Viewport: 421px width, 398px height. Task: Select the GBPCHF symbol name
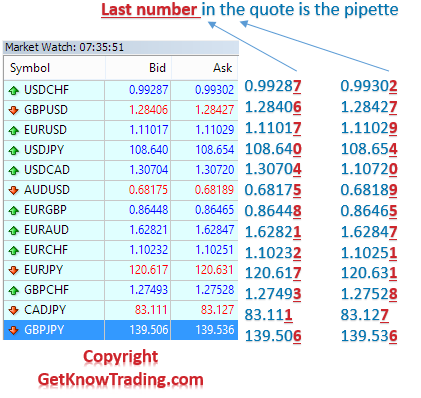46,290
